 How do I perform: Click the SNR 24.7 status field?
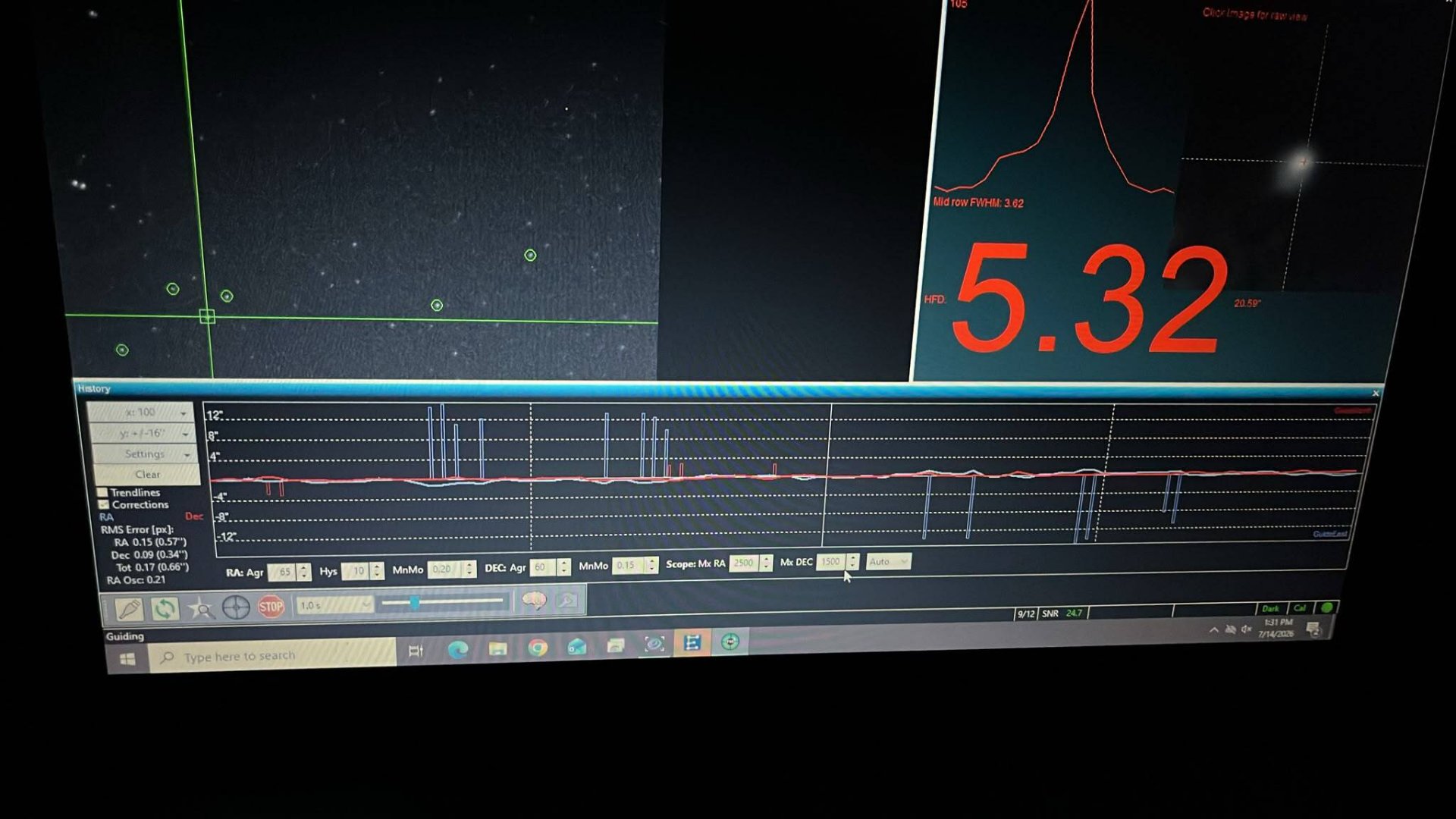click(x=1062, y=613)
